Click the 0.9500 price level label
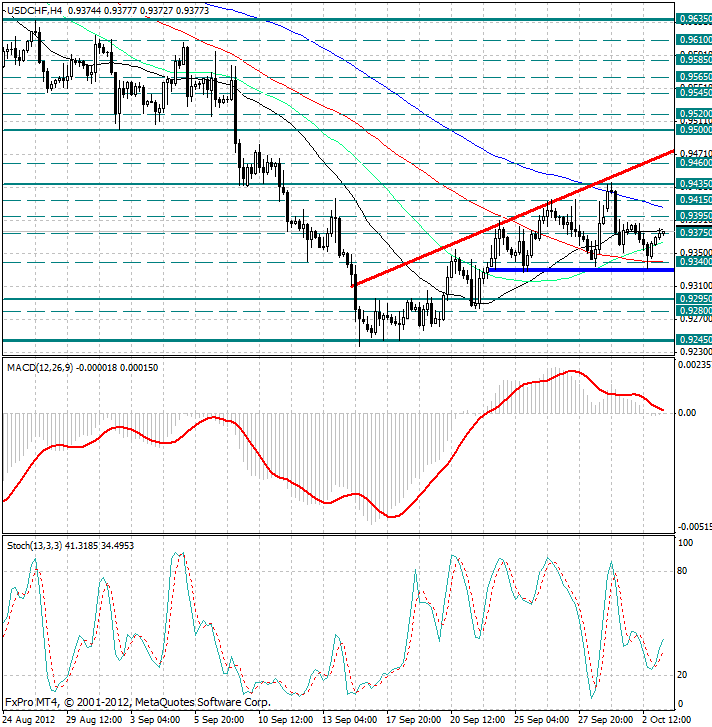Viewport: 712px width, 727px height. point(694,130)
